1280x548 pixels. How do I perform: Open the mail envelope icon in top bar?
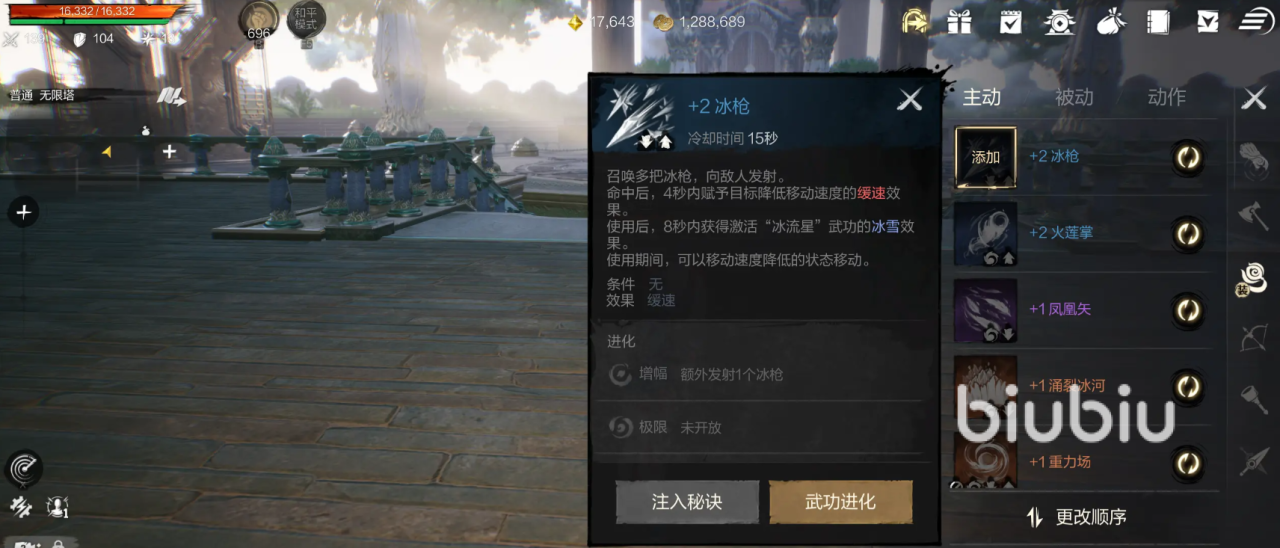click(1208, 21)
